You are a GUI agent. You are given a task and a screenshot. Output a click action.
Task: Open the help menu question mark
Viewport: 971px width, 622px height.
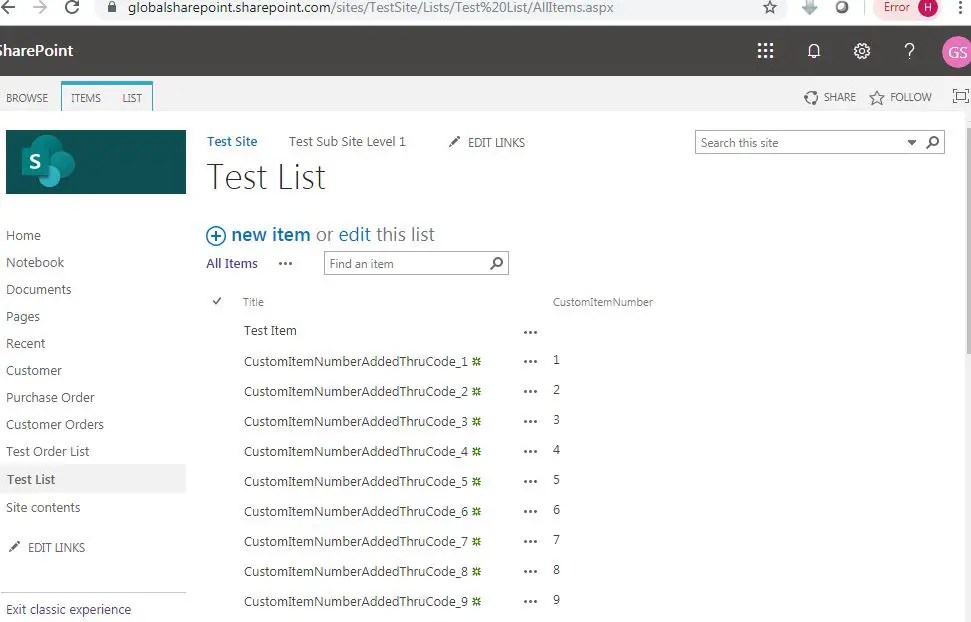[909, 51]
